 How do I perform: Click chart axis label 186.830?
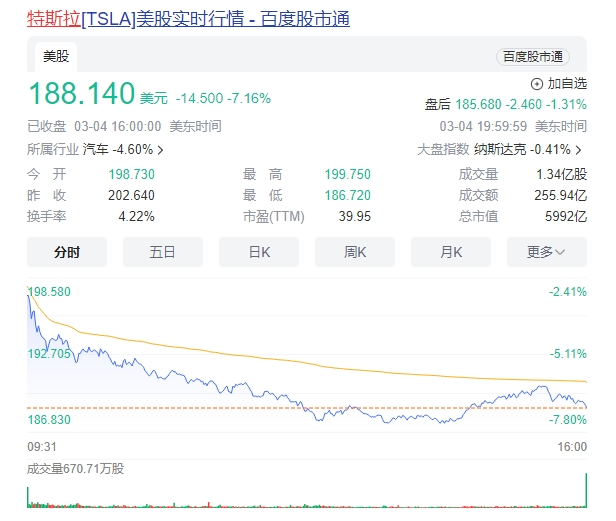49,420
